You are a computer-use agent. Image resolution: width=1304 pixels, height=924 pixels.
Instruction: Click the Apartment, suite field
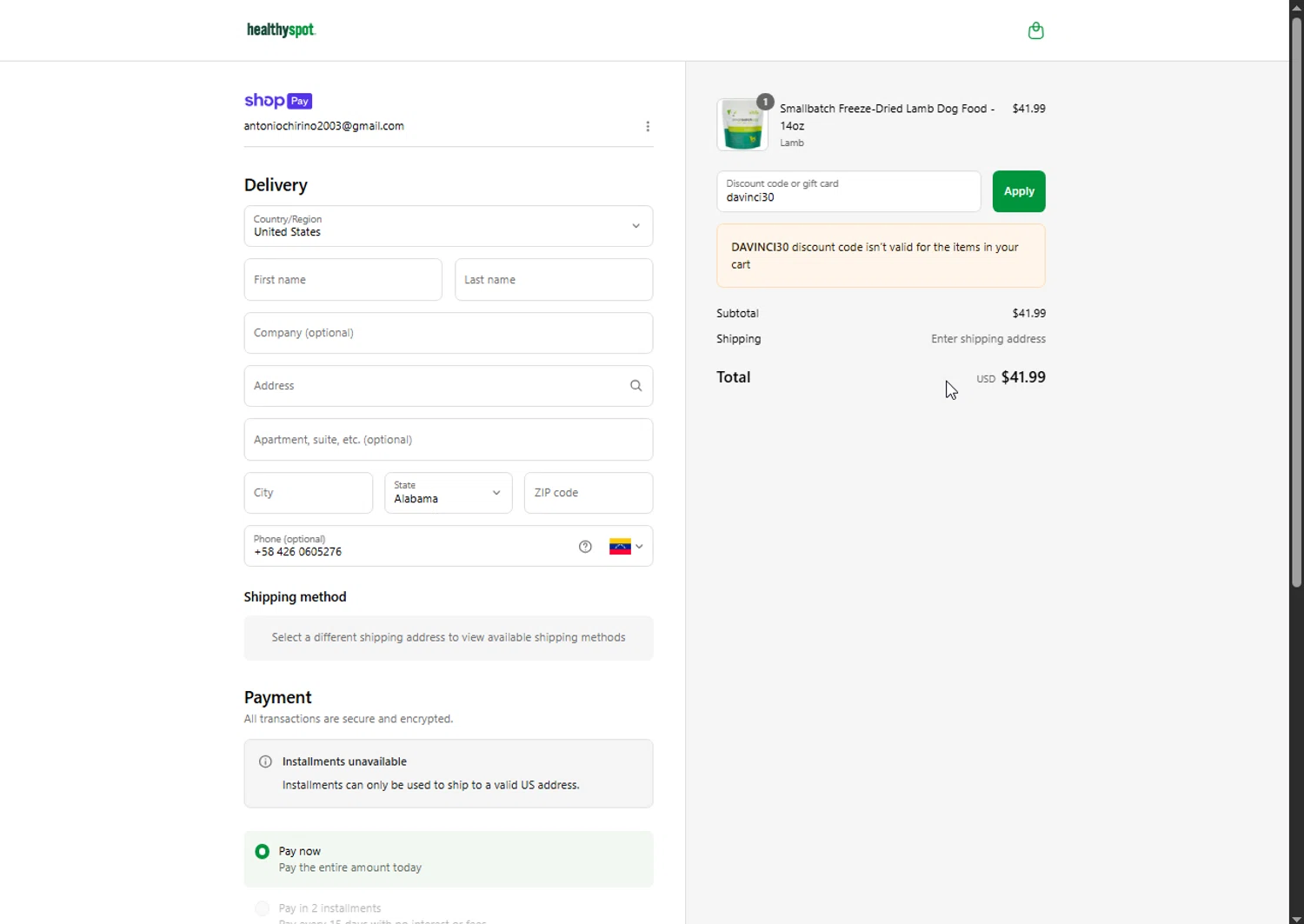449,440
